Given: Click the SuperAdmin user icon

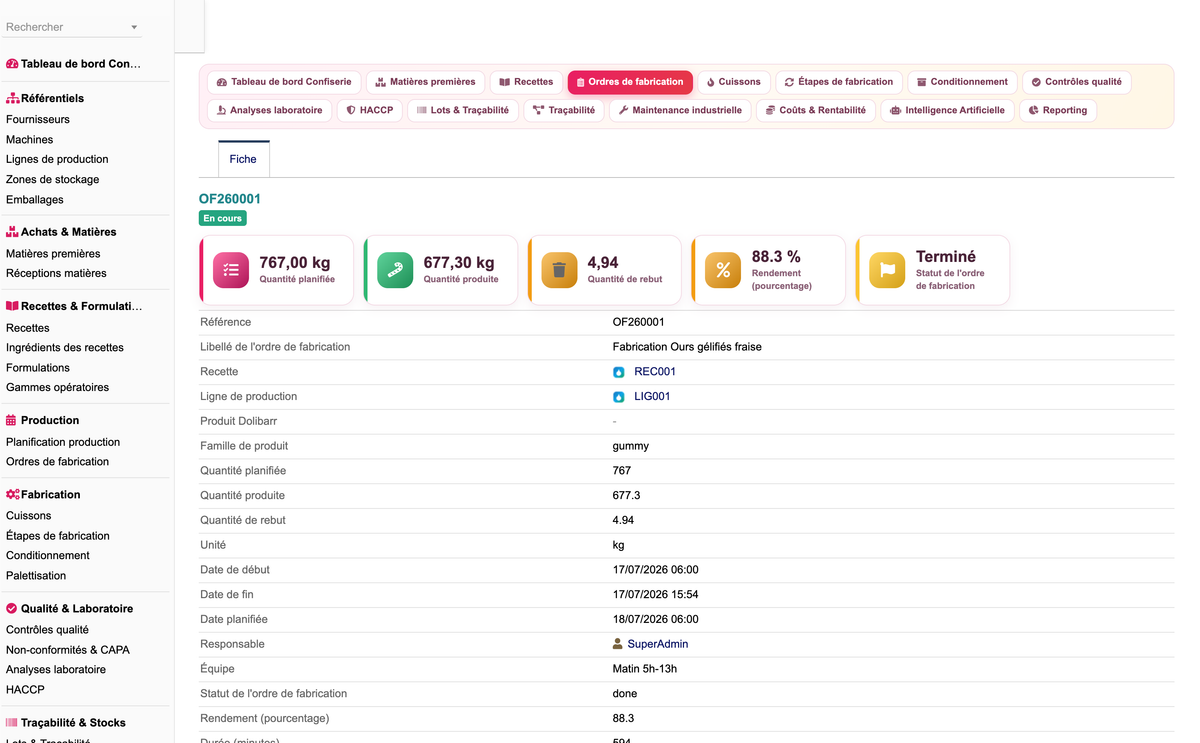Looking at the screenshot, I should click(x=618, y=644).
